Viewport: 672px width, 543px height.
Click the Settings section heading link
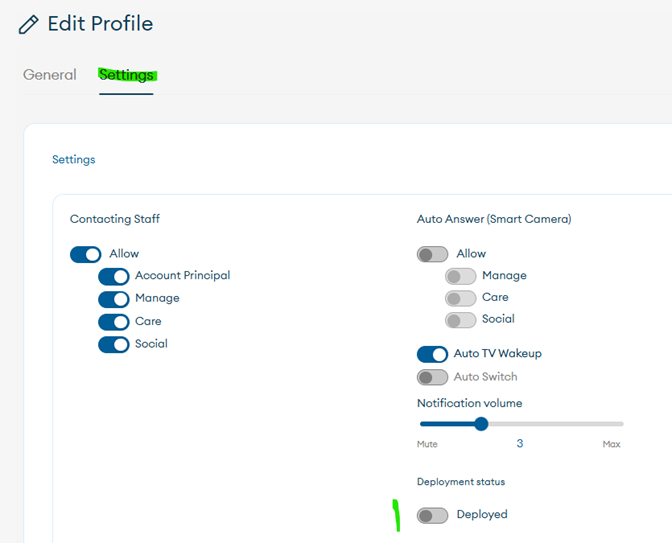coord(73,159)
